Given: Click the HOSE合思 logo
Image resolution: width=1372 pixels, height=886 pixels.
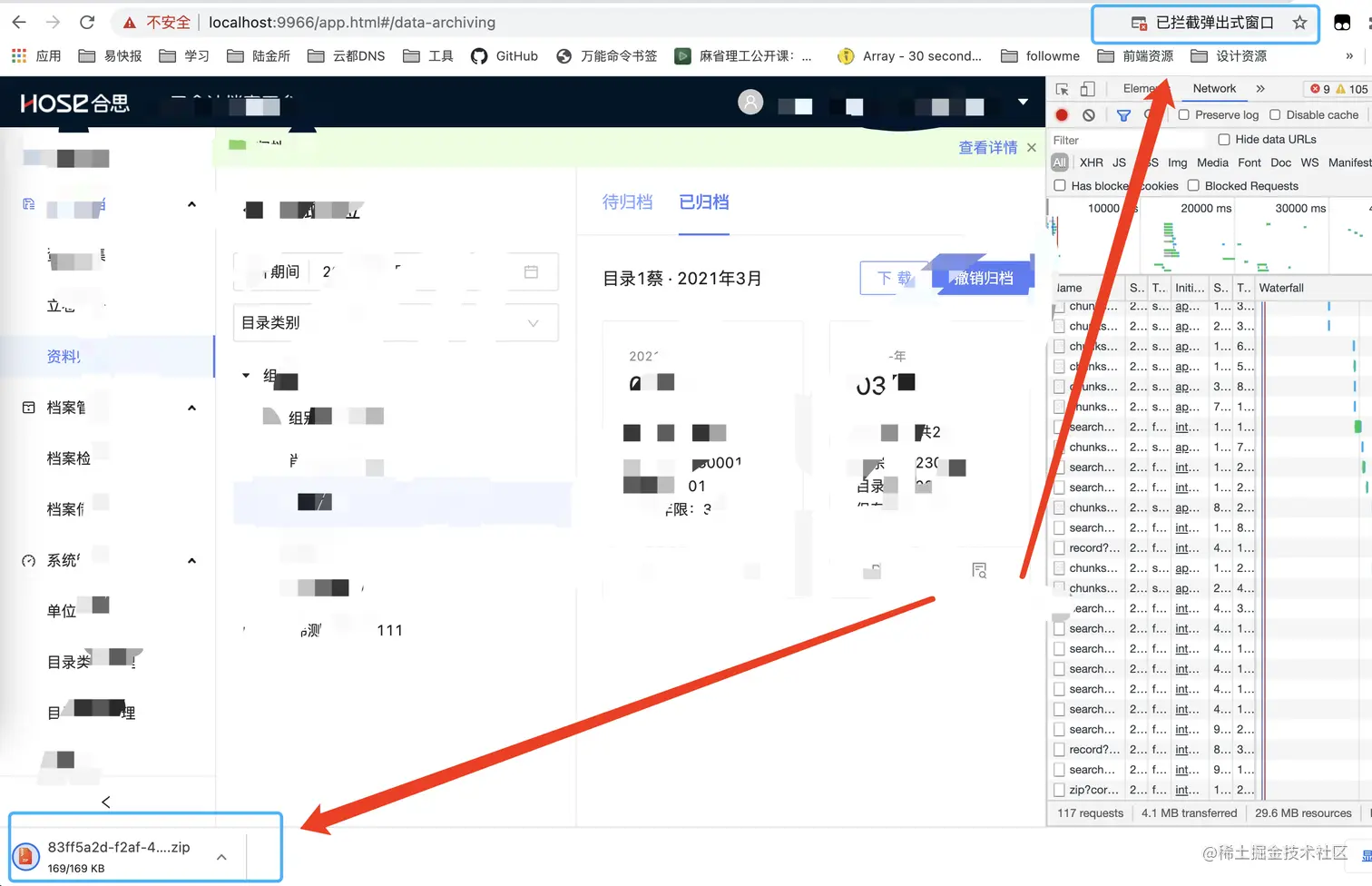Looking at the screenshot, I should click(75, 103).
